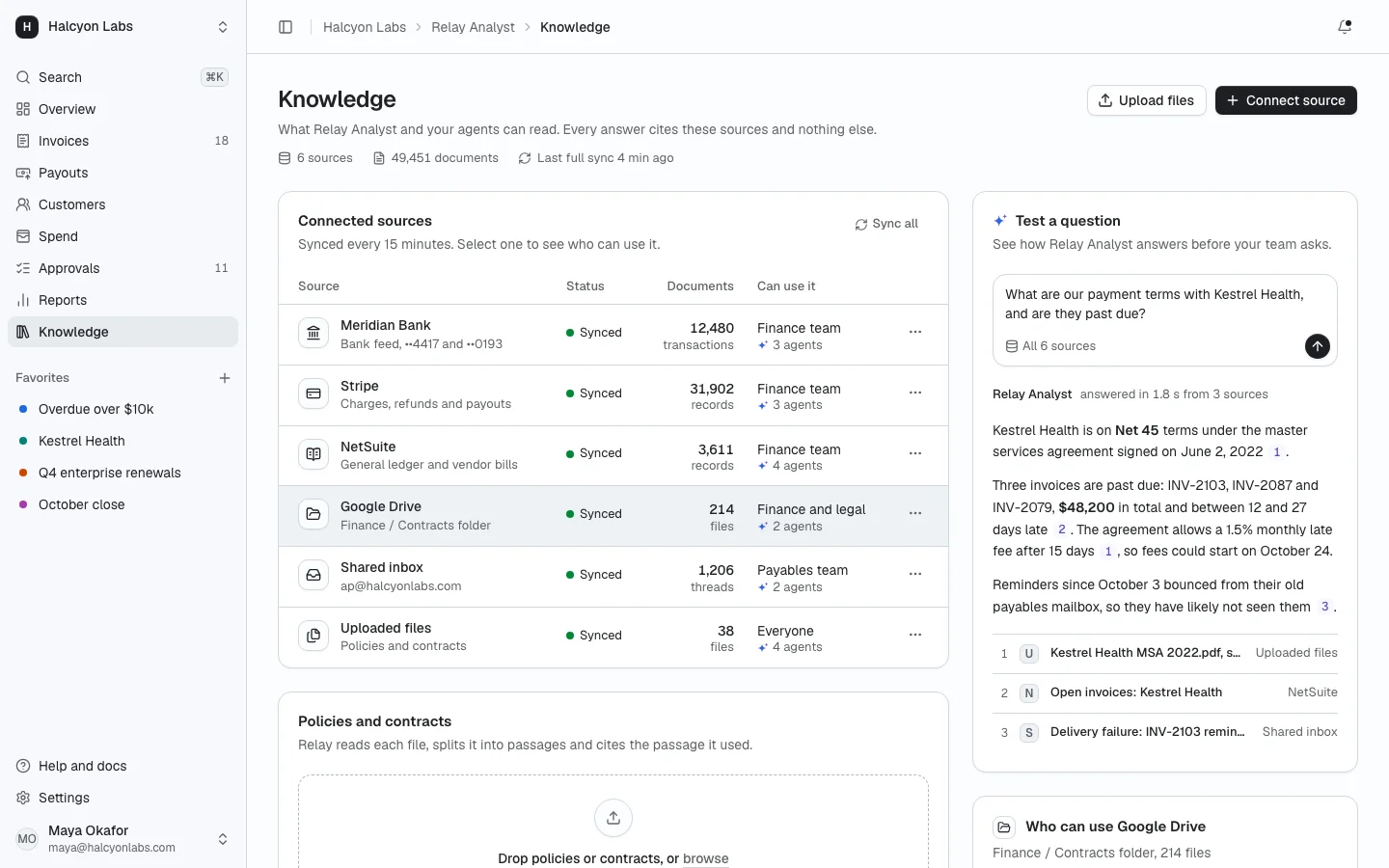Select the Uploaded files source name
This screenshot has height=868, width=1389.
(x=386, y=628)
